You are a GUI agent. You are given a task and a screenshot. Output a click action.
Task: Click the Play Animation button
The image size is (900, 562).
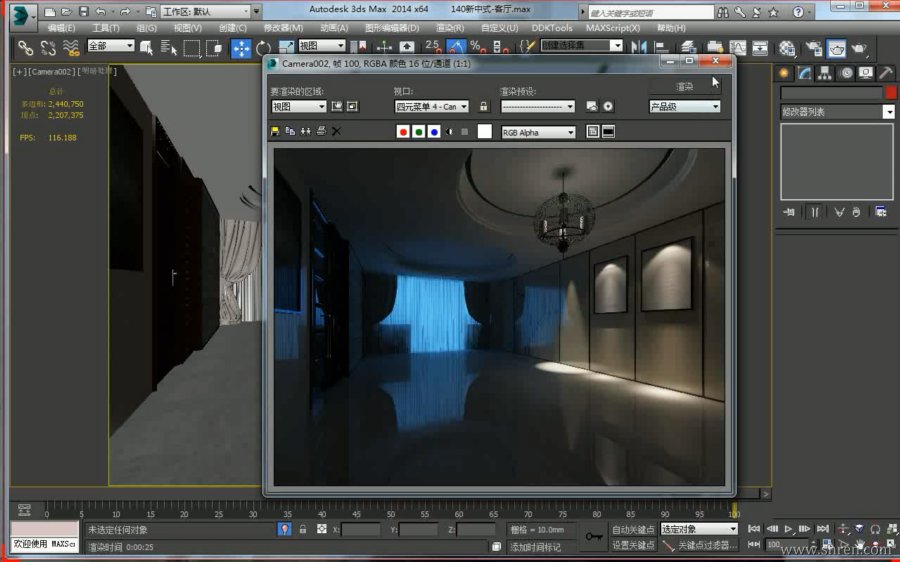click(789, 529)
